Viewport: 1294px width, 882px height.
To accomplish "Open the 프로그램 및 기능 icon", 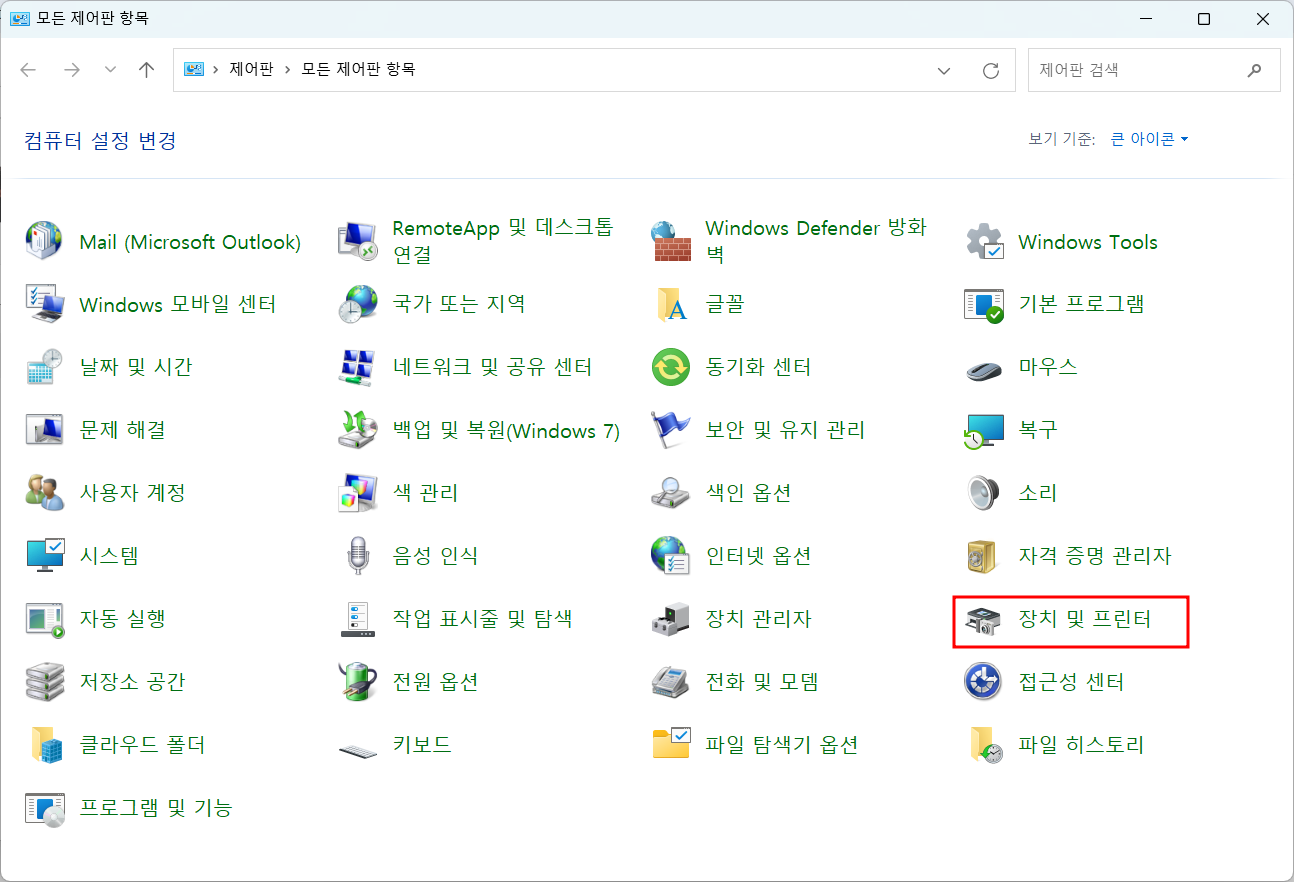I will tap(44, 808).
